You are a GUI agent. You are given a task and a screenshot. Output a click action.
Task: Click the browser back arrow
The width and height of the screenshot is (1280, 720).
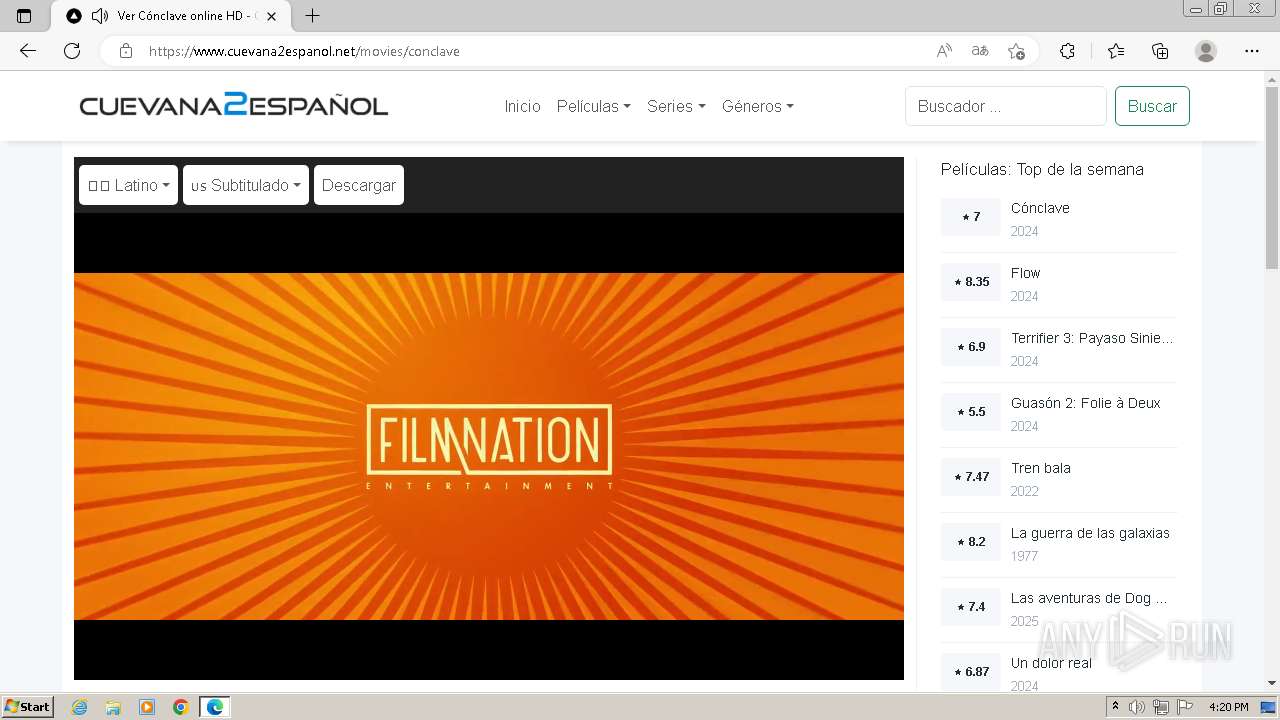click(x=28, y=51)
